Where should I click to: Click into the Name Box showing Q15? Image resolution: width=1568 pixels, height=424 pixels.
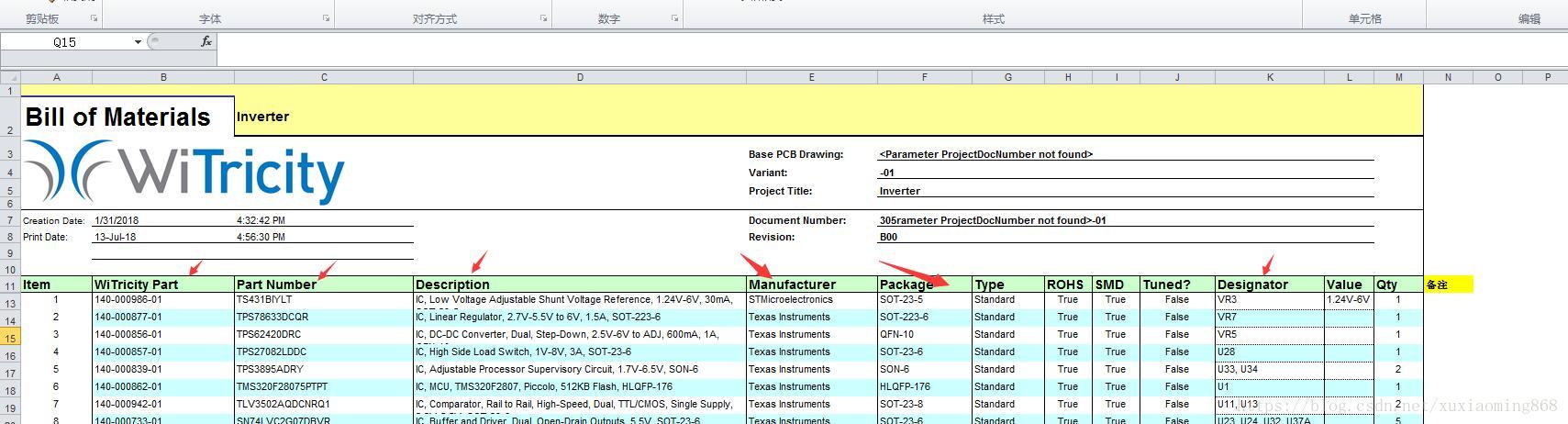65,42
